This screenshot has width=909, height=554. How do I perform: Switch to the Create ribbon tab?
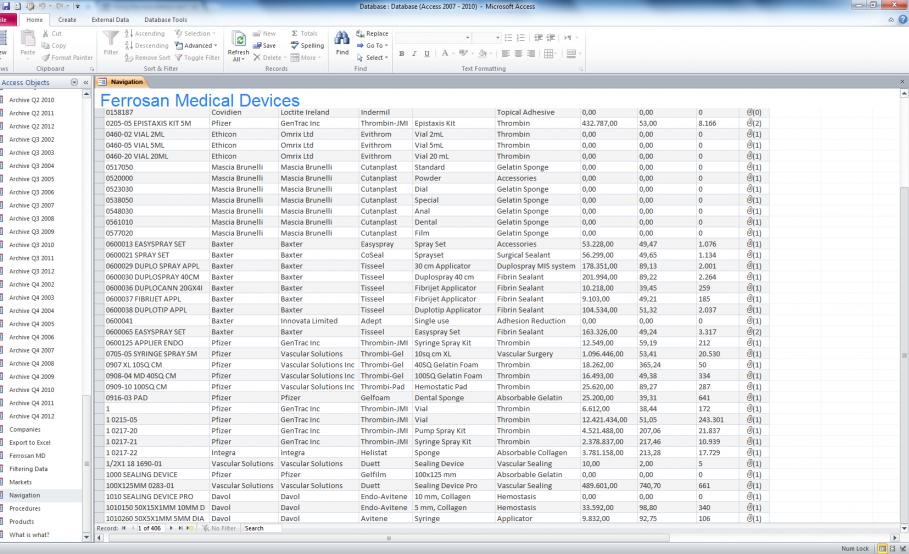[x=67, y=20]
